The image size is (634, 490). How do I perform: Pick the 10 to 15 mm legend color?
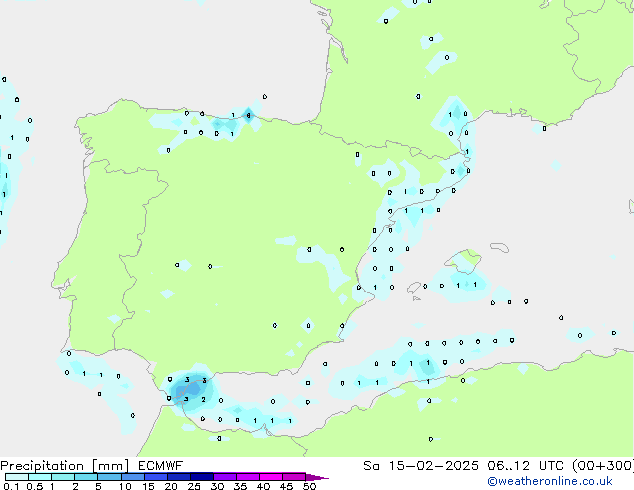tap(133, 477)
